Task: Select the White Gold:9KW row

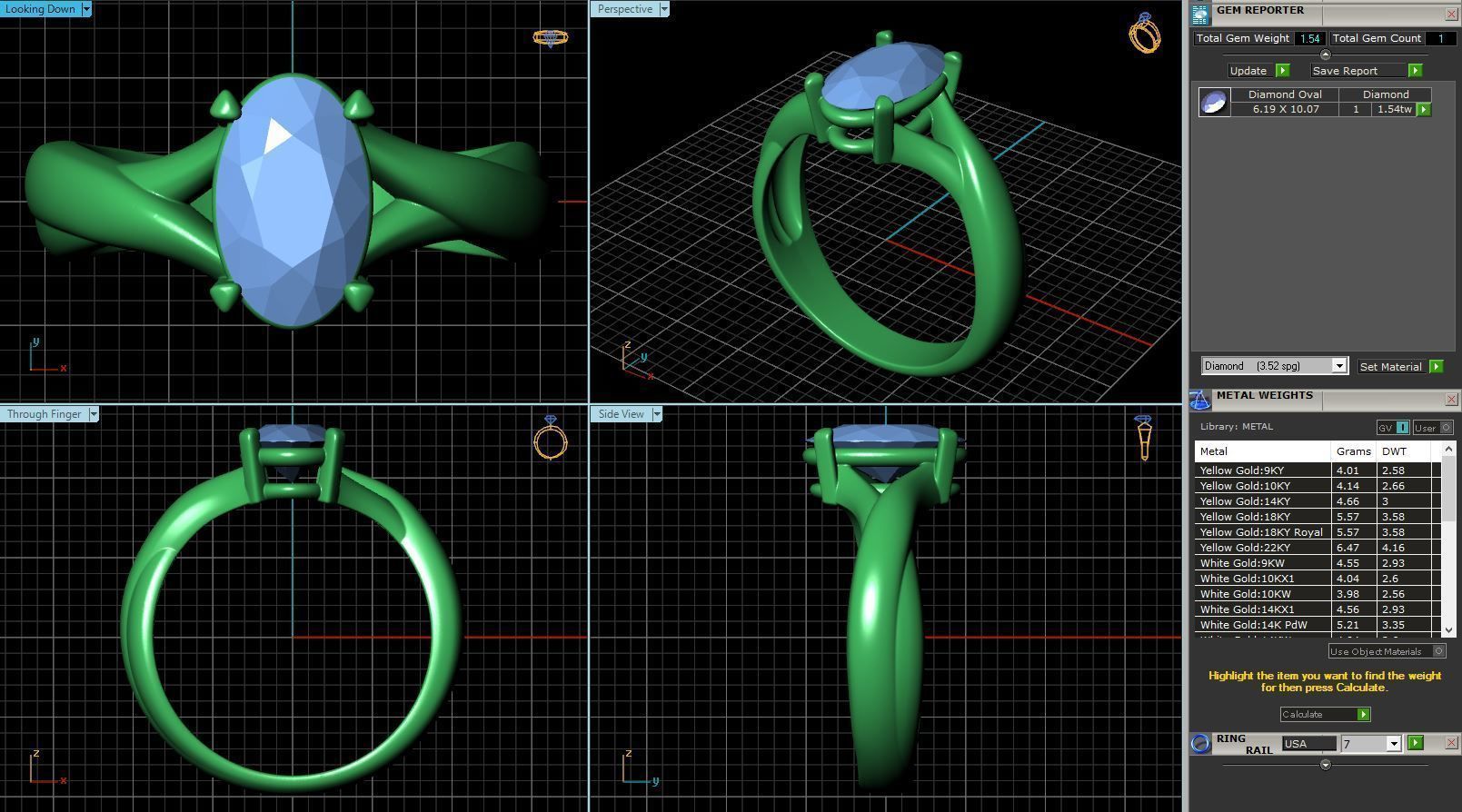Action: (1318, 563)
